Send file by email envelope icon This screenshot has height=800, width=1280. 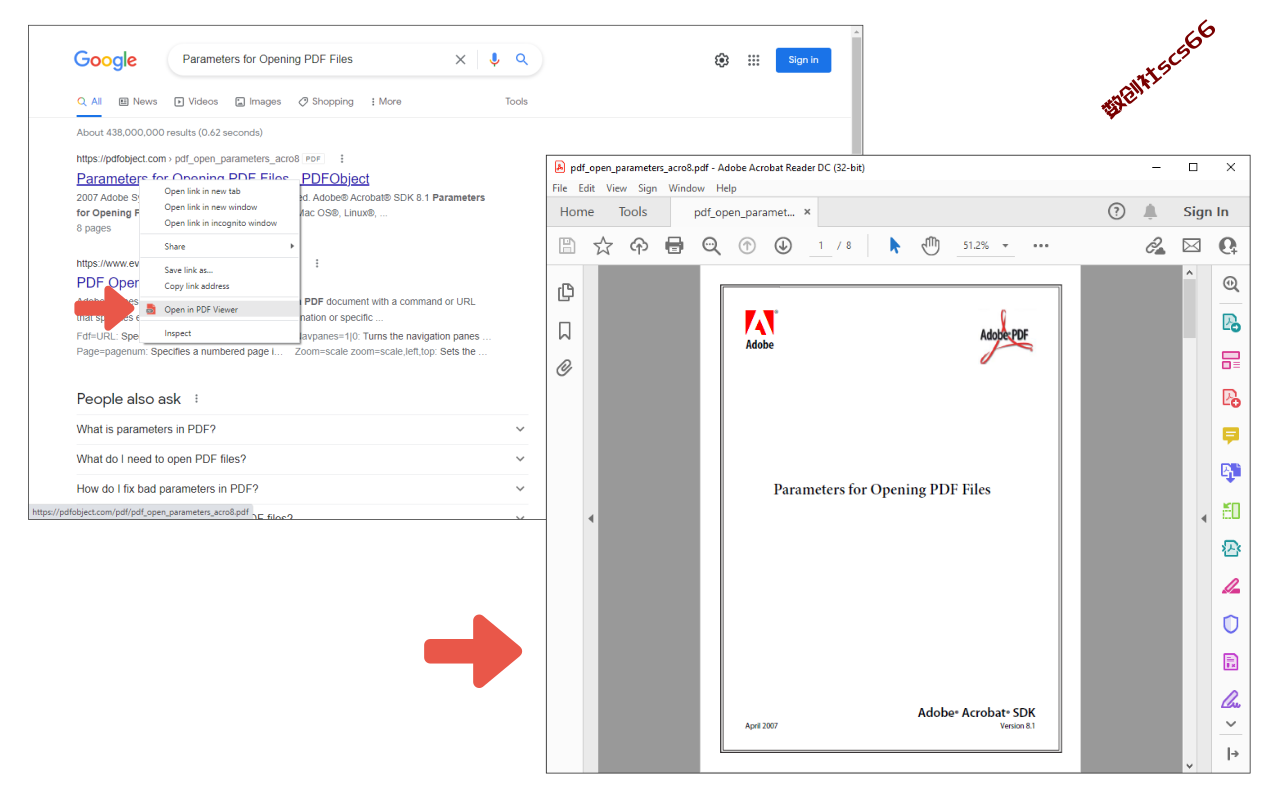[x=1191, y=245]
